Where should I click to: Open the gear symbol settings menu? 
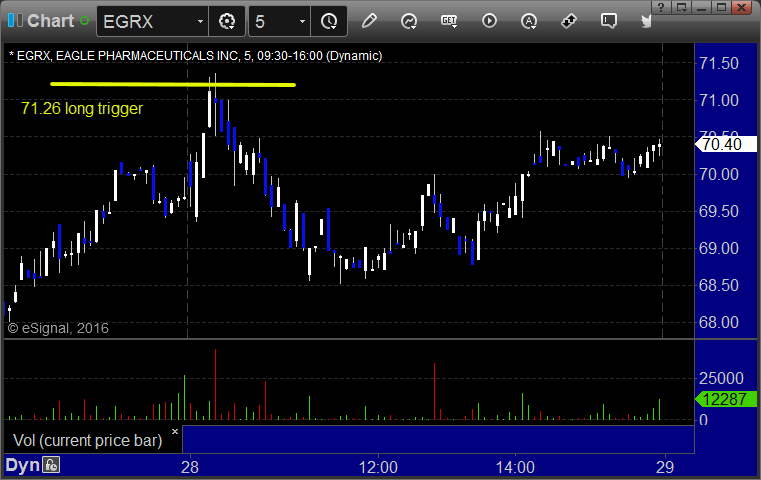click(x=227, y=21)
